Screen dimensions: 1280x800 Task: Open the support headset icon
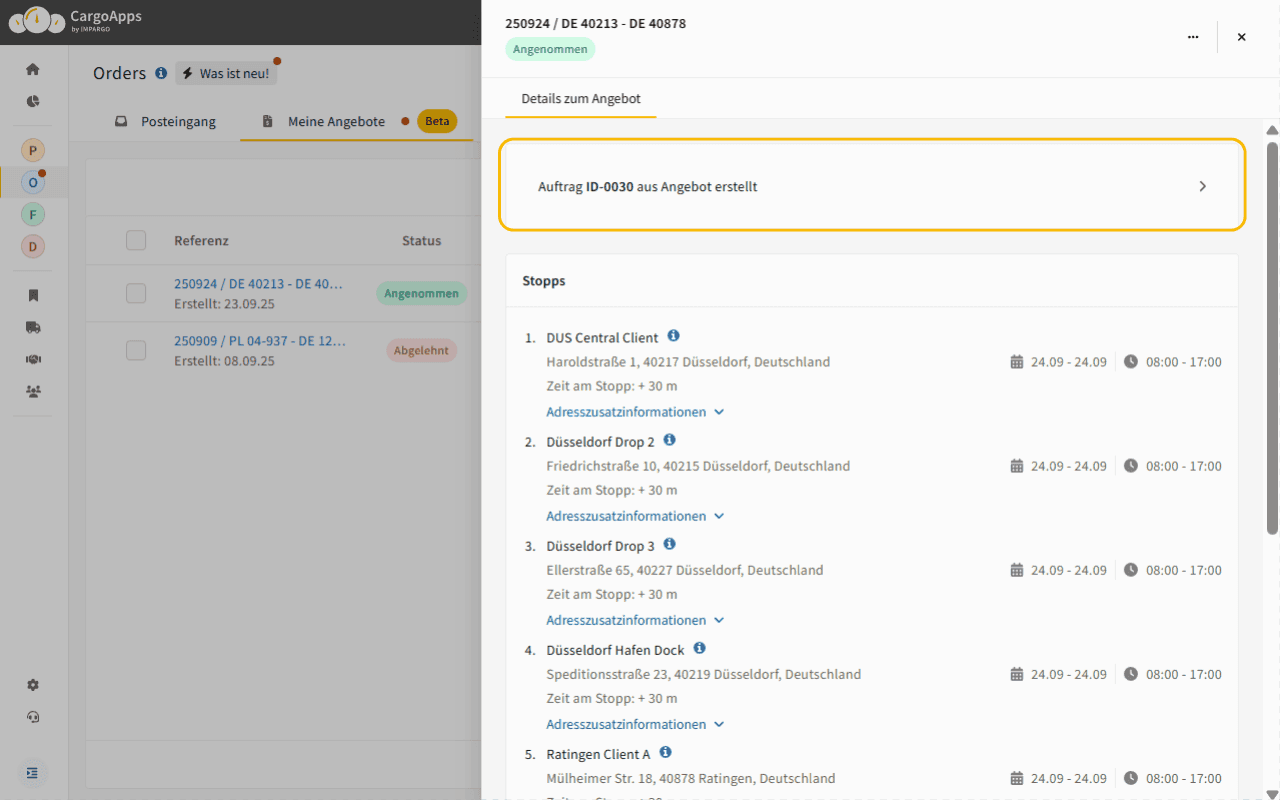[32, 717]
